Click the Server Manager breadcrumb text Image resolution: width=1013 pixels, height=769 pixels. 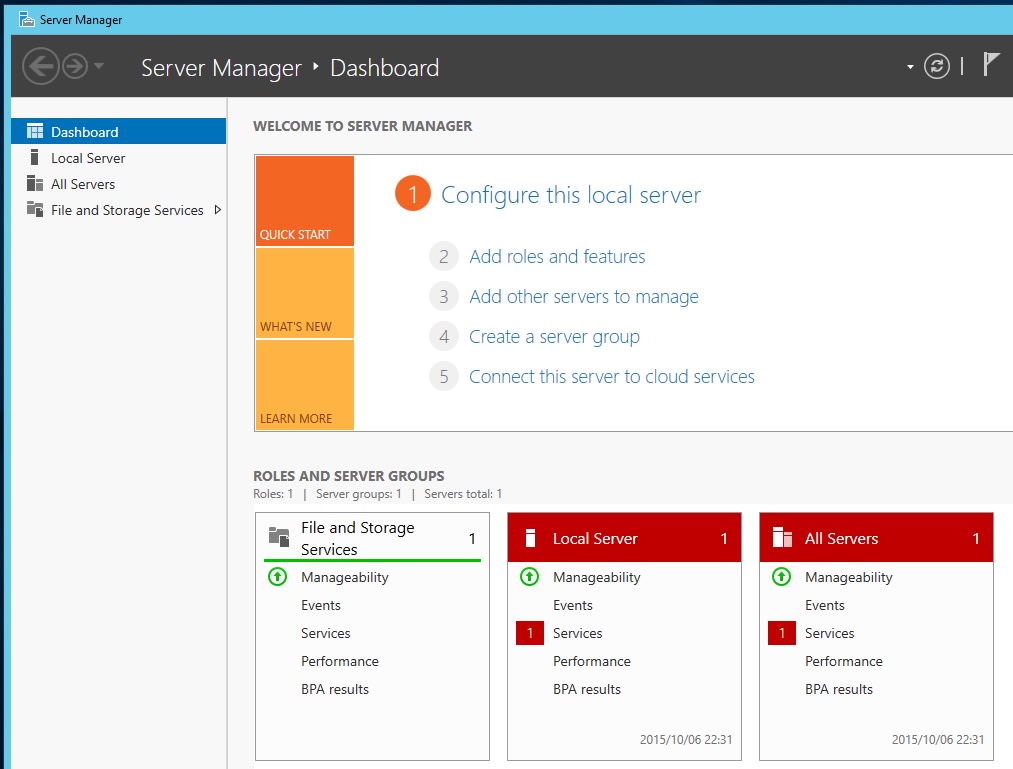pos(221,68)
